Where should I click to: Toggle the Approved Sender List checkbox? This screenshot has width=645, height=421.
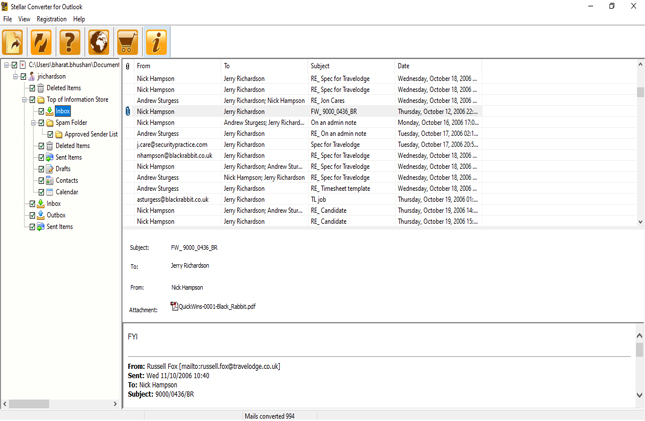coord(51,134)
